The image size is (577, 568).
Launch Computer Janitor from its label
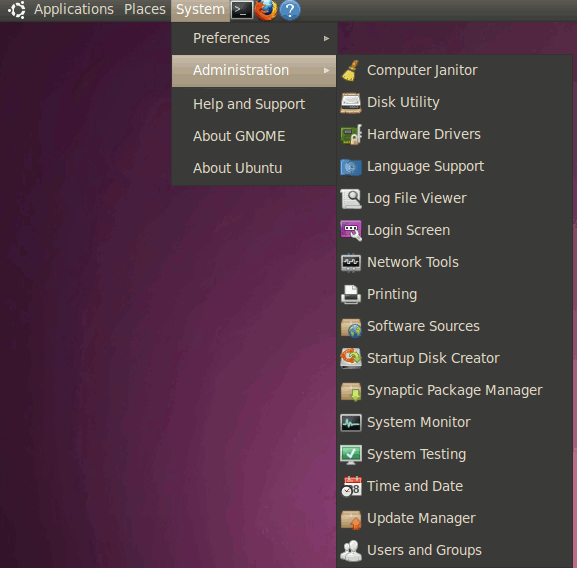click(x=422, y=71)
